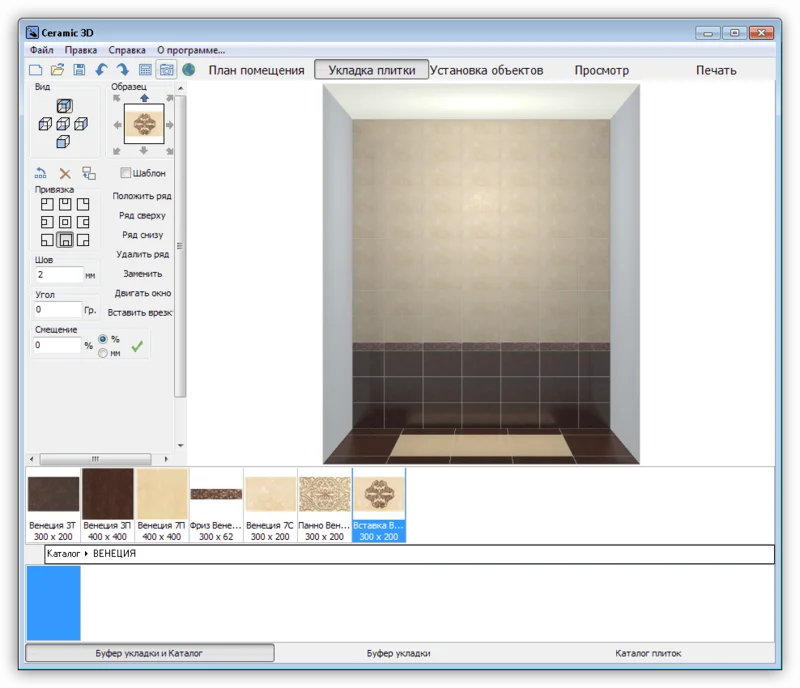Move sample left with gray arrow

117,125
